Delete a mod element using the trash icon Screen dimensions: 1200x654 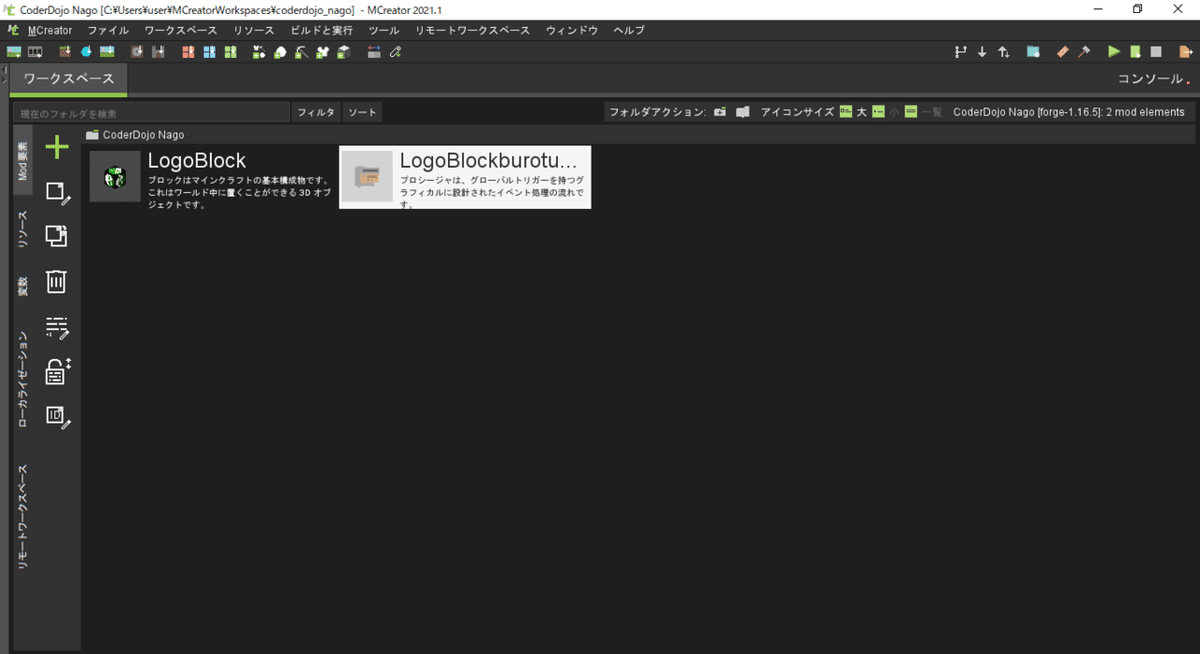(x=56, y=281)
